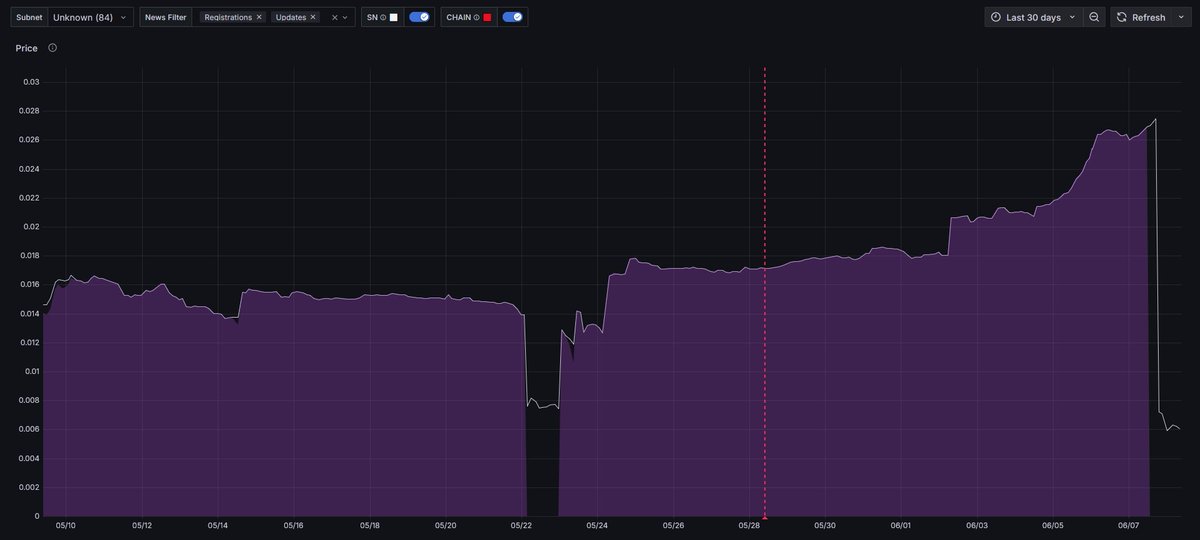Click the Price panel title
1200x540 pixels.
pyautogui.click(x=27, y=48)
